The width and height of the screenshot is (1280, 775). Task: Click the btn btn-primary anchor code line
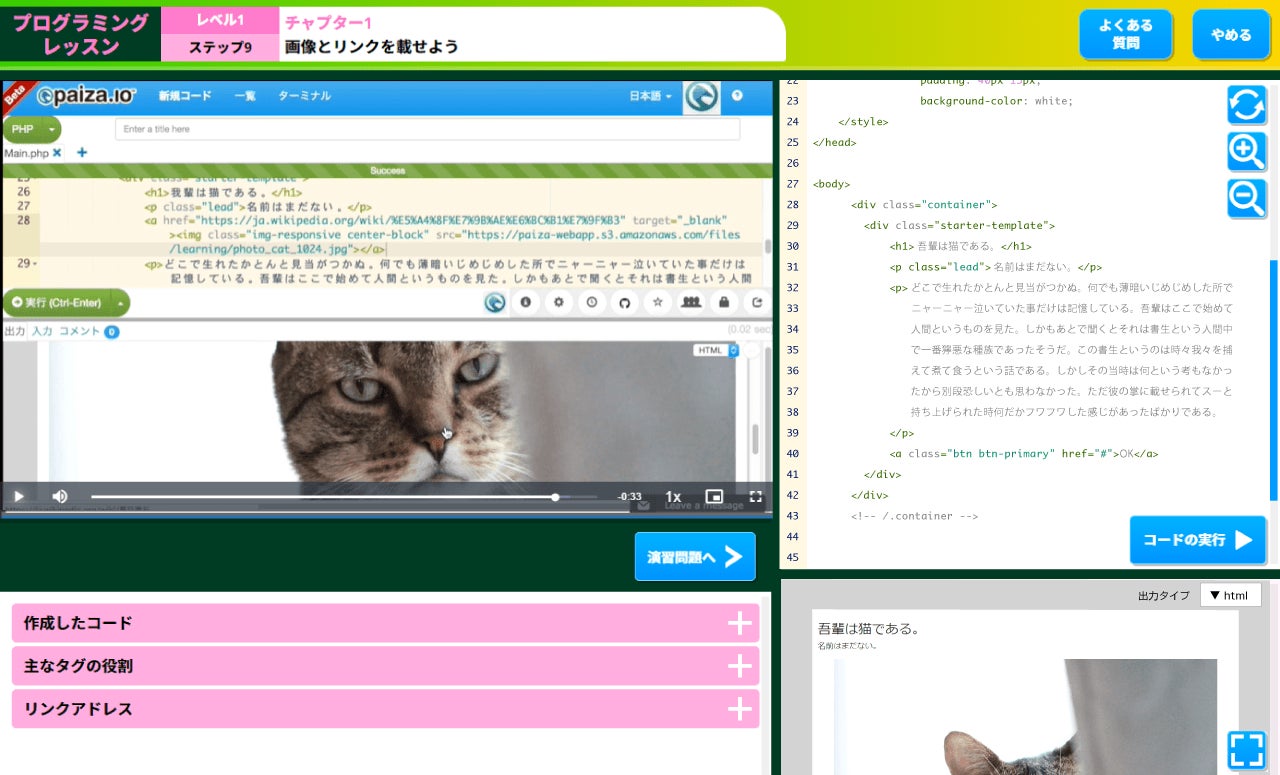click(1024, 453)
